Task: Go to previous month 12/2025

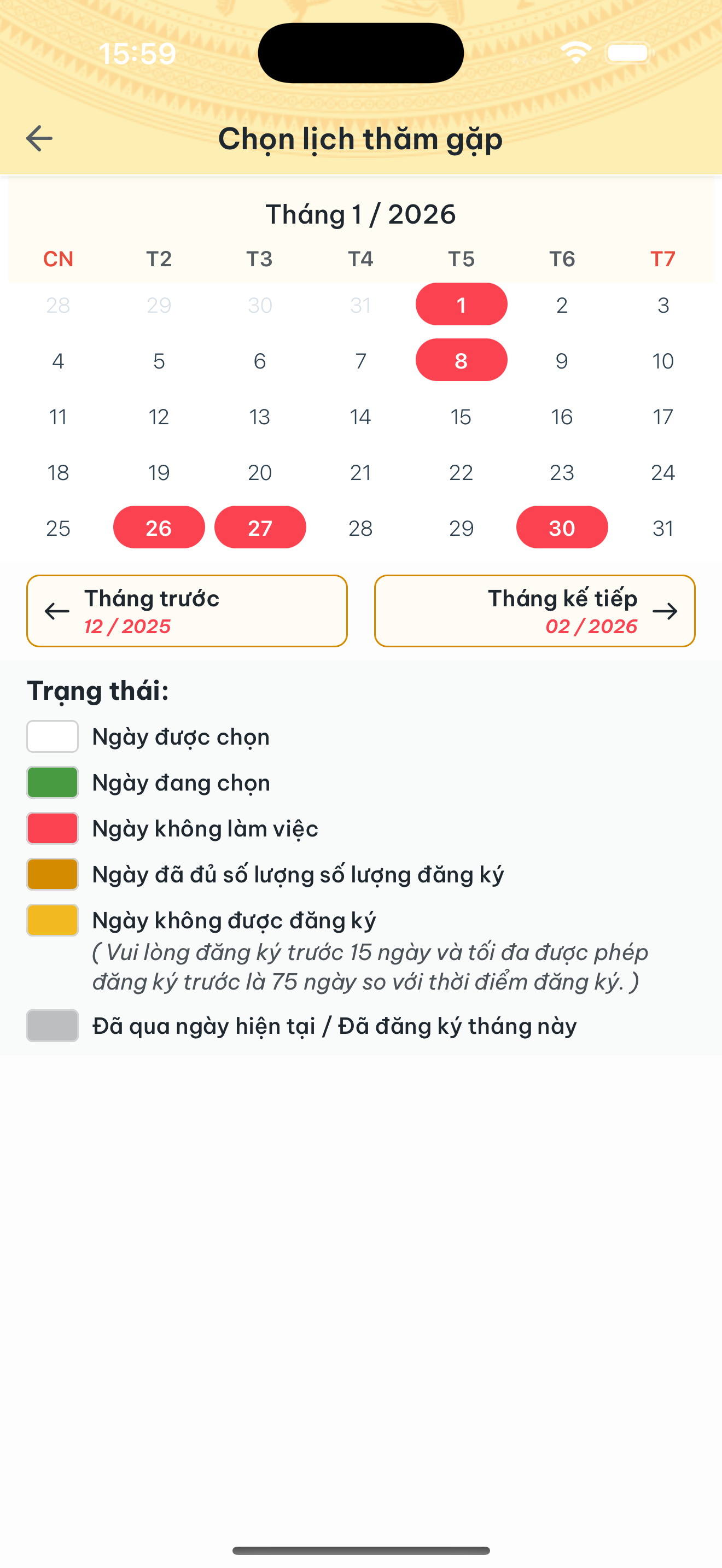Action: [x=187, y=611]
